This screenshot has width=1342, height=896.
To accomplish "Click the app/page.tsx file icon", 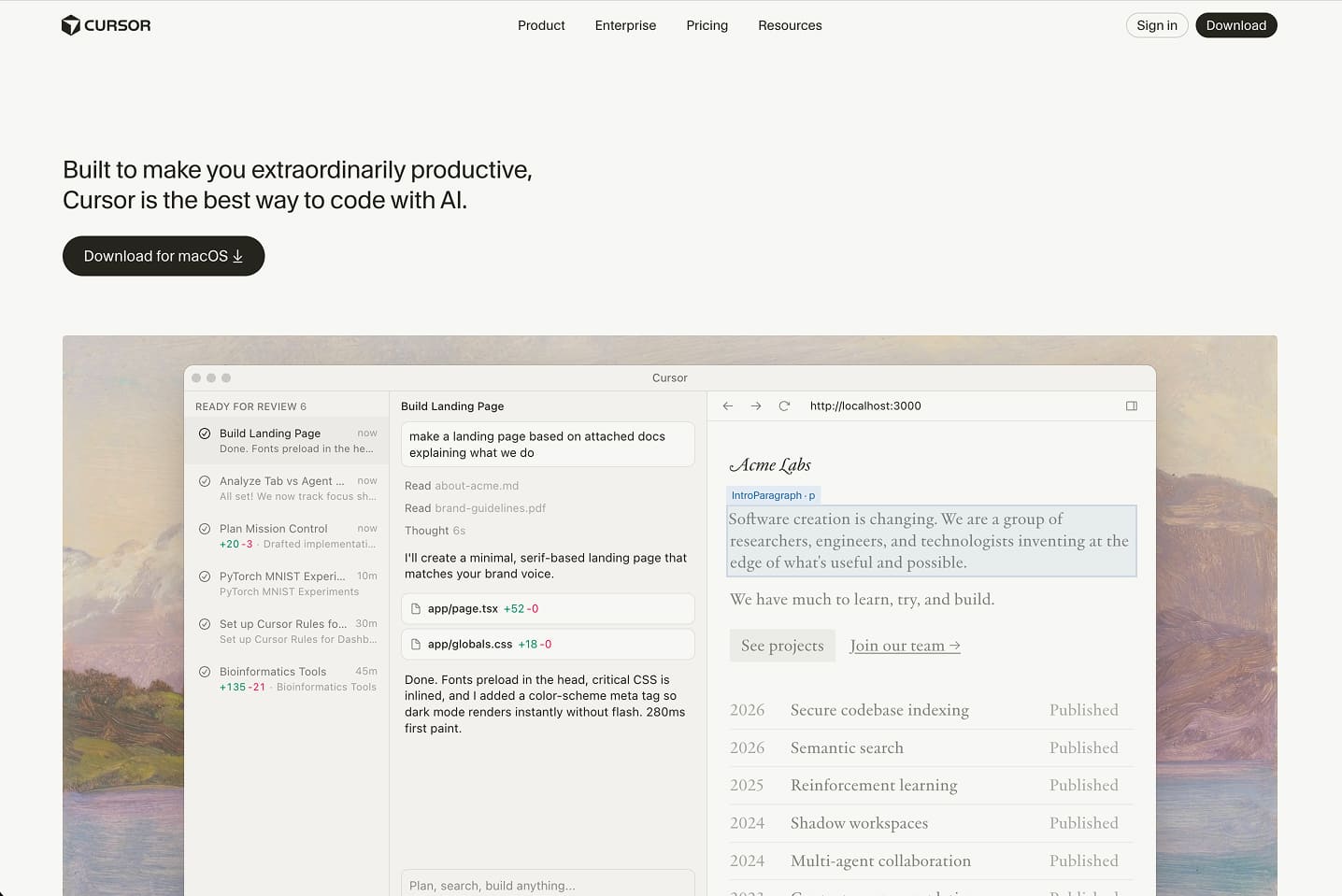I will point(416,609).
